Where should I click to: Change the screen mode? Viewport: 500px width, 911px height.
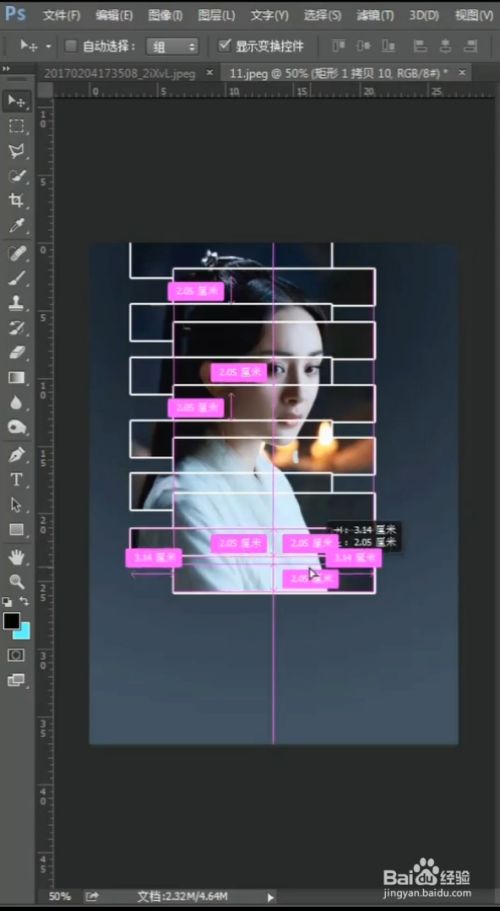pyautogui.click(x=16, y=680)
